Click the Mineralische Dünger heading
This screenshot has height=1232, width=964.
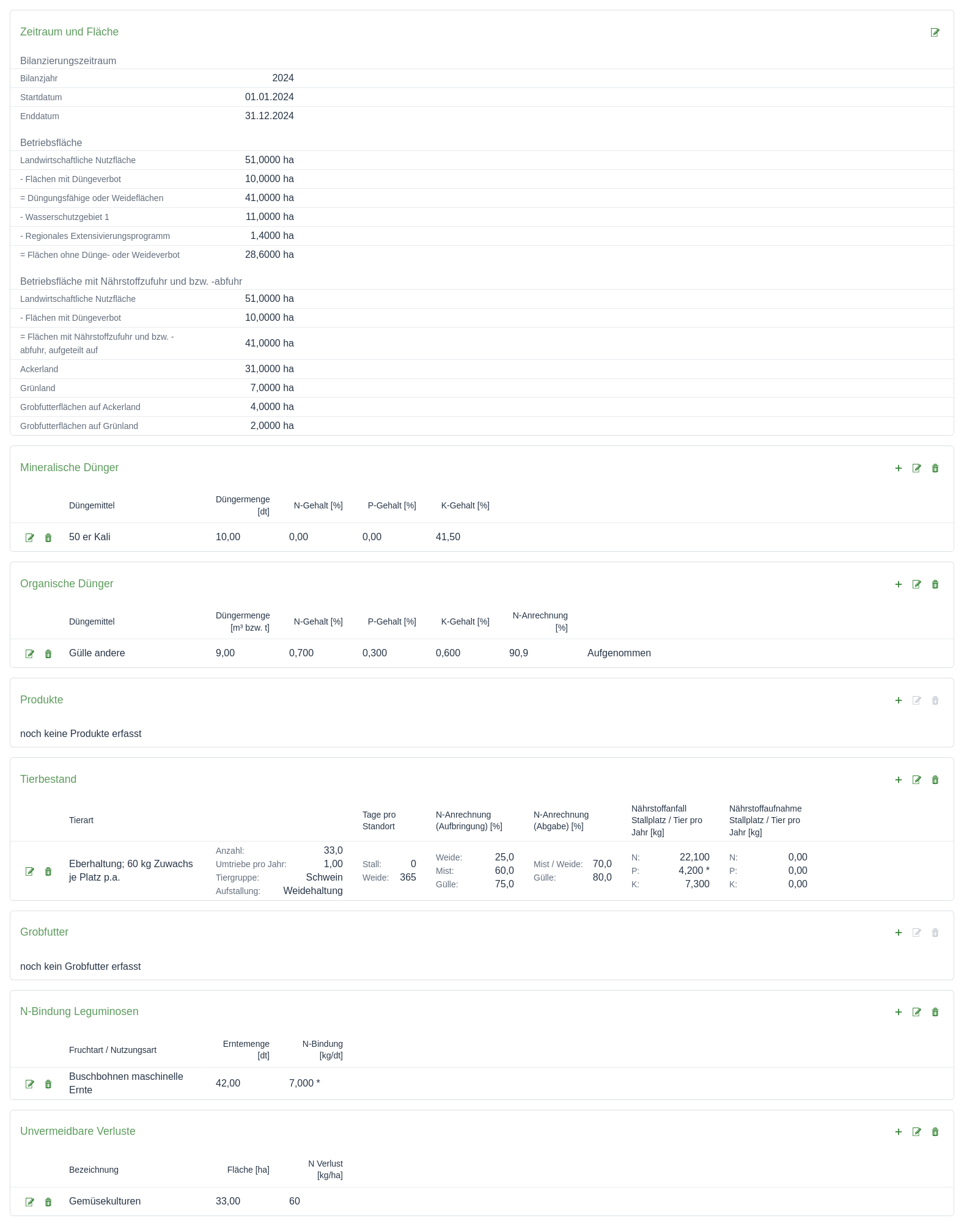pyautogui.click(x=69, y=468)
